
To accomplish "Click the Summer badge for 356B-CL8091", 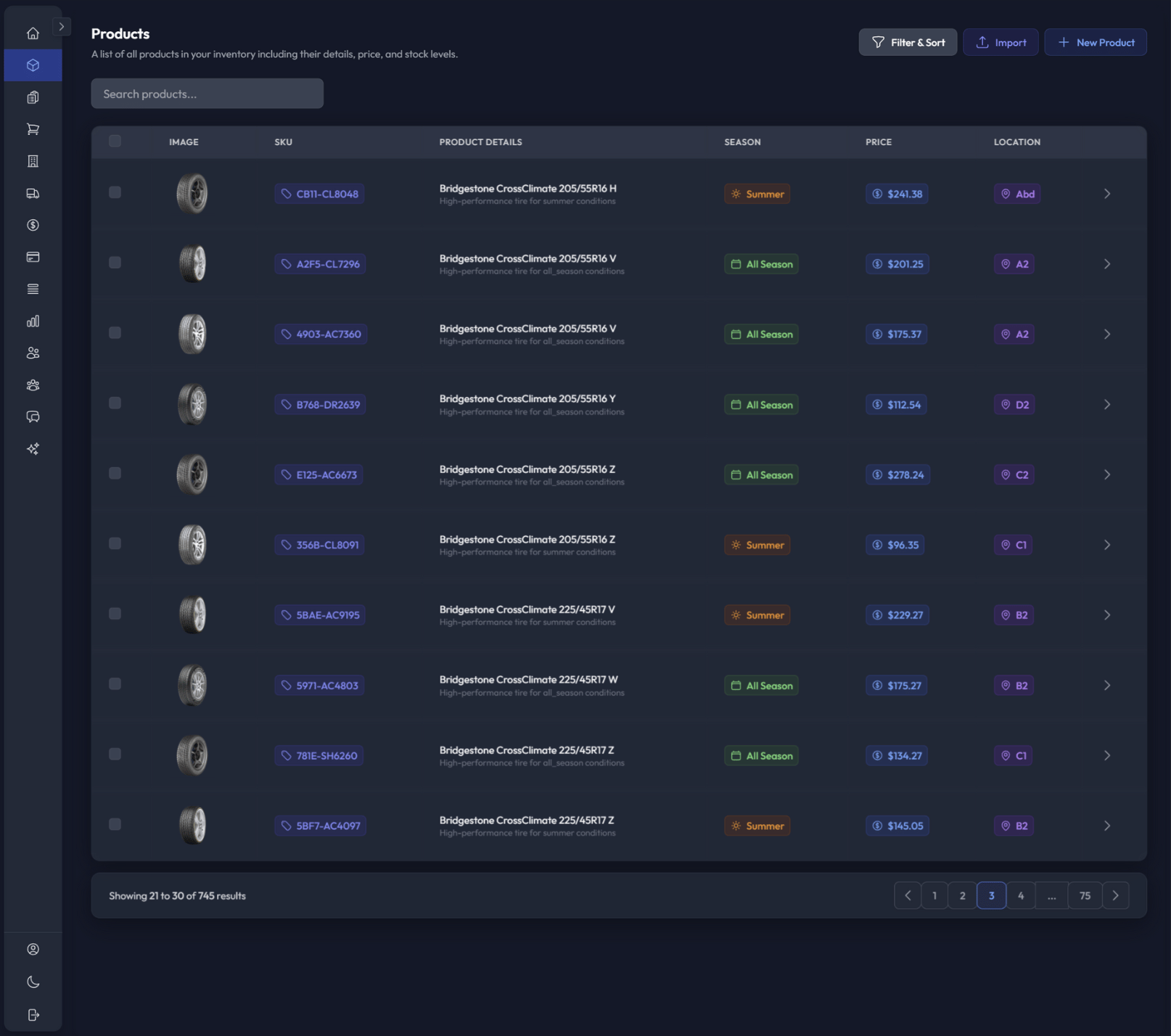I will [757, 545].
